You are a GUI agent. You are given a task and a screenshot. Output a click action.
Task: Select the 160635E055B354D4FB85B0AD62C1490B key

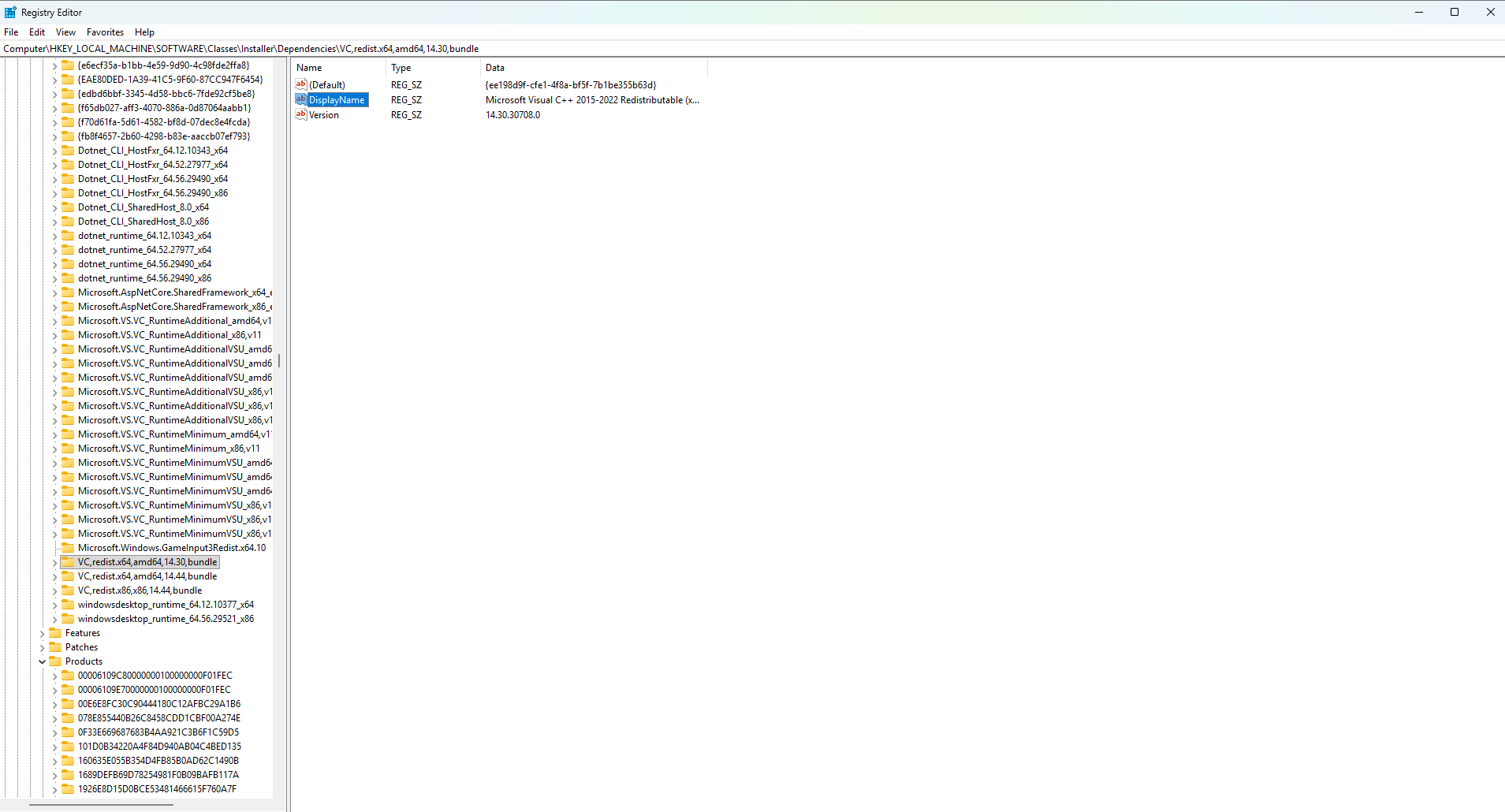coord(158,761)
